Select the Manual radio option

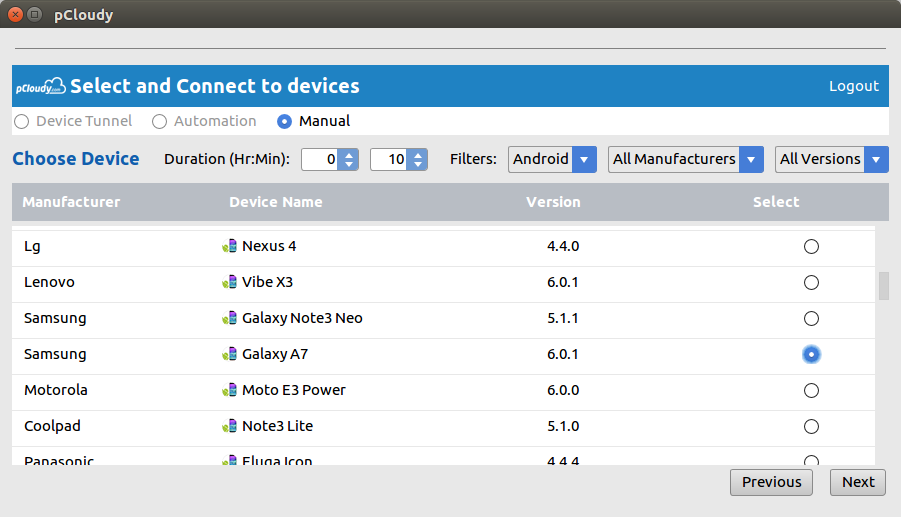click(284, 121)
